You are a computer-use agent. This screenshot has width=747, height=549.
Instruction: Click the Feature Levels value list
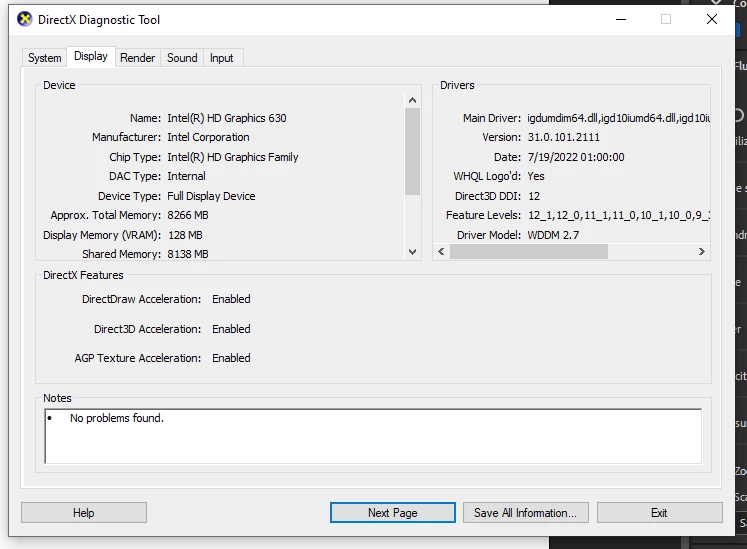tap(619, 215)
